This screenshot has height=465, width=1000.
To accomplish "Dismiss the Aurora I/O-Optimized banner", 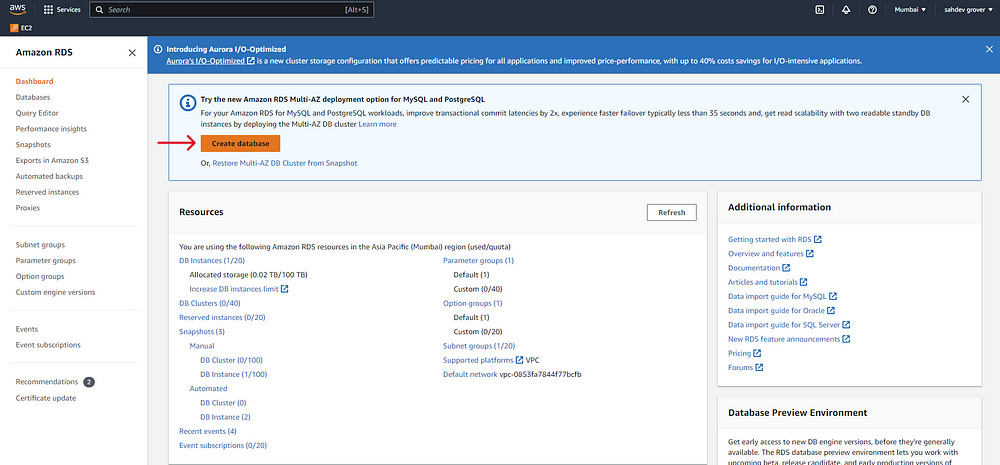I will coord(989,49).
